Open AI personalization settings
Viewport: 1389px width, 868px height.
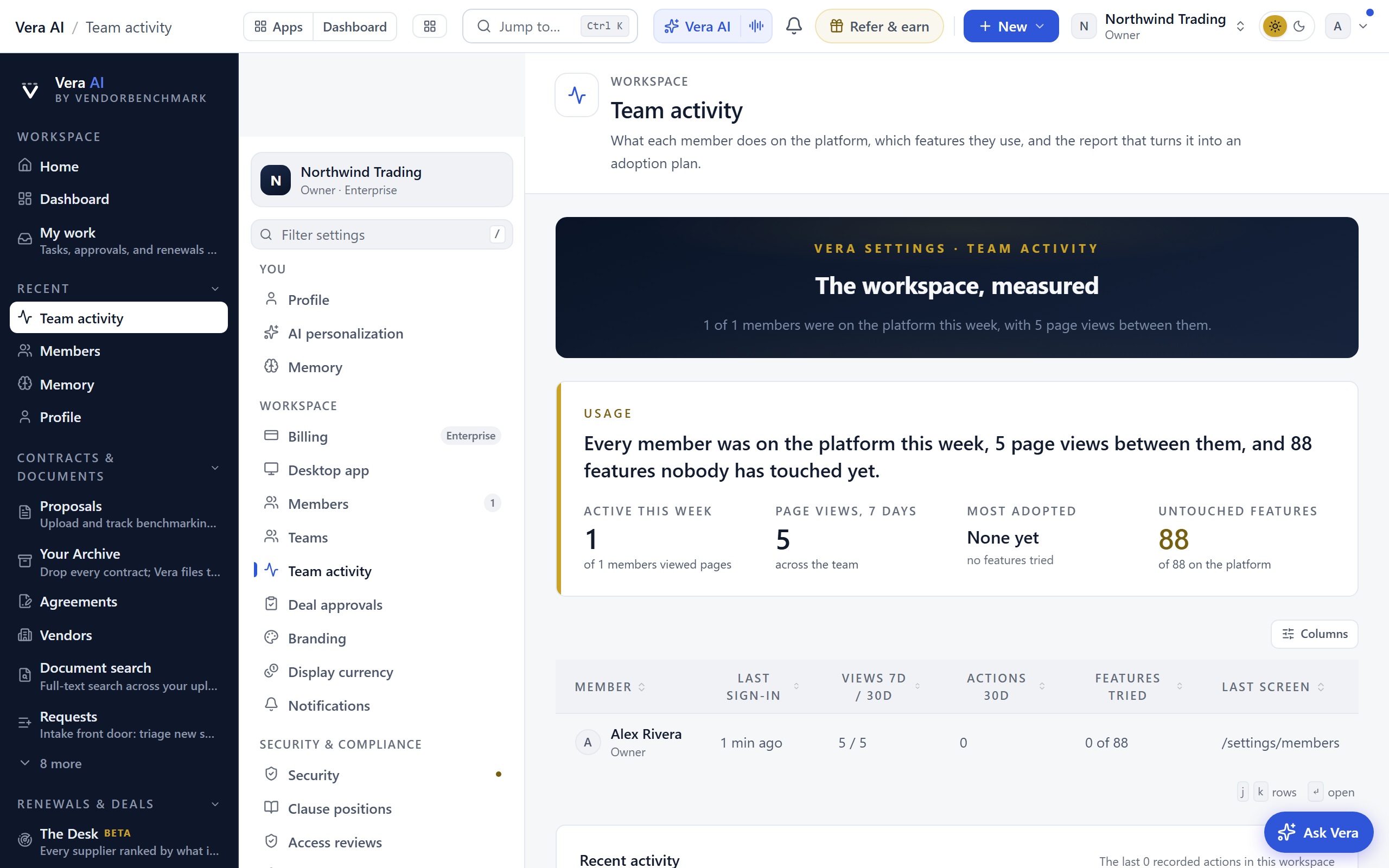(x=381, y=334)
